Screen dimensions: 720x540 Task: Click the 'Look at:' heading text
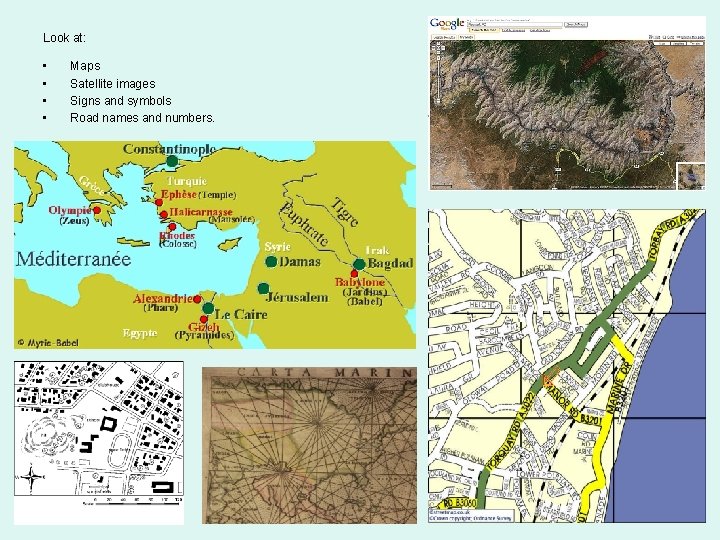64,38
